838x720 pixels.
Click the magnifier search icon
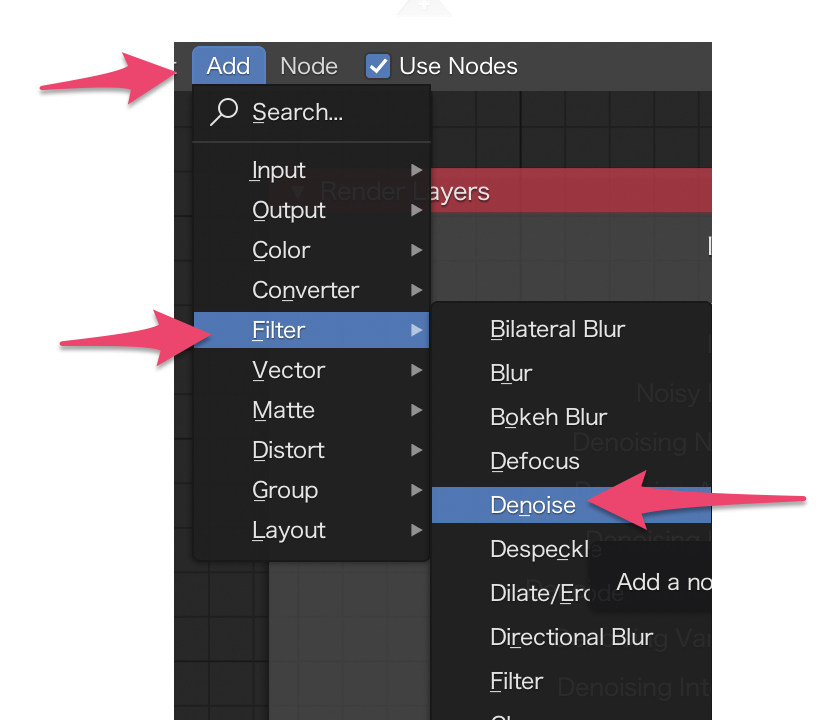[x=224, y=111]
